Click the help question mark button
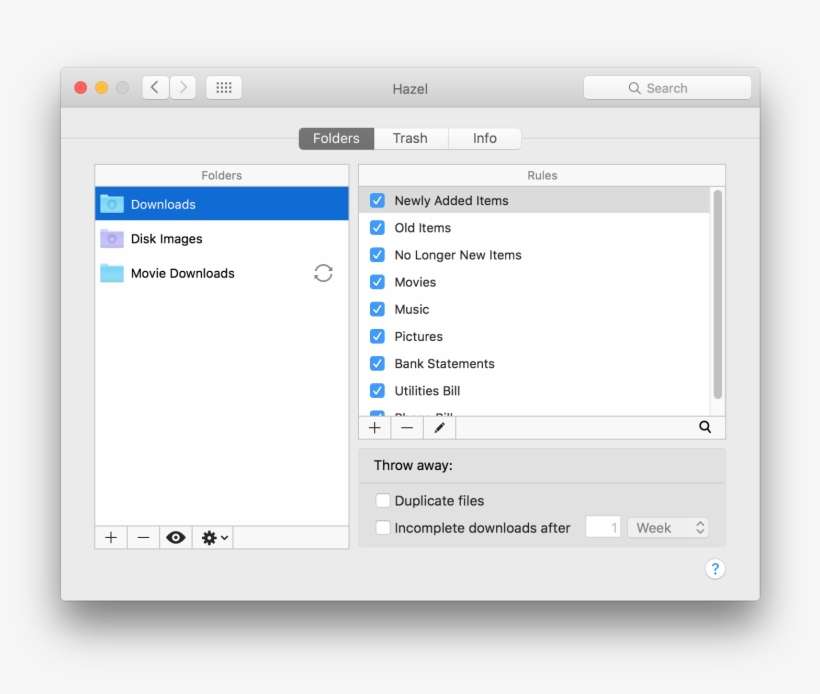The height and width of the screenshot is (694, 820). pyautogui.click(x=715, y=569)
